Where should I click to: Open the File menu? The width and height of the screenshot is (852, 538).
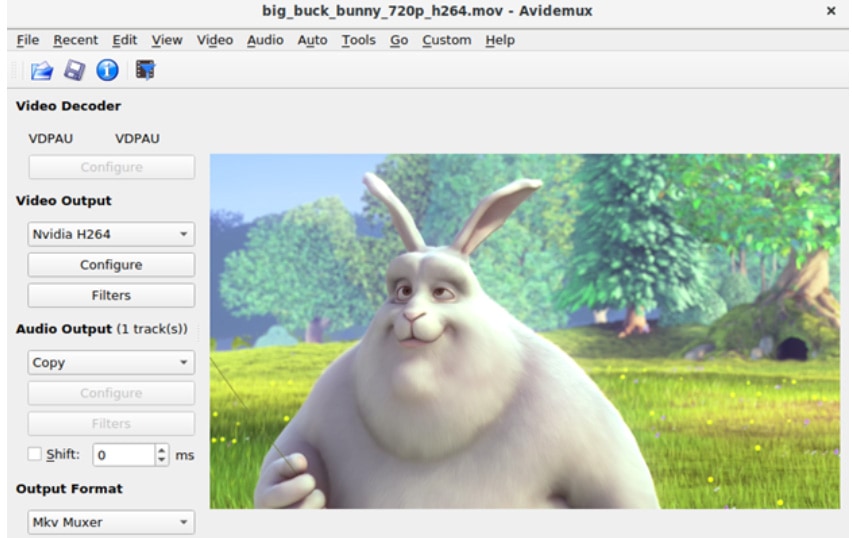28,40
